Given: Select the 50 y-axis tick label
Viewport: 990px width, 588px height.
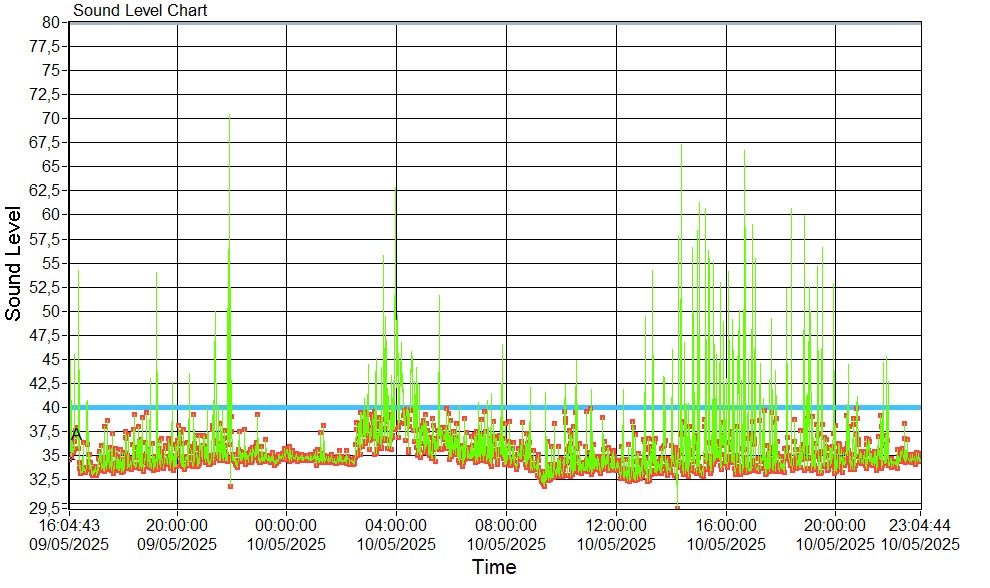Looking at the screenshot, I should coord(53,311).
